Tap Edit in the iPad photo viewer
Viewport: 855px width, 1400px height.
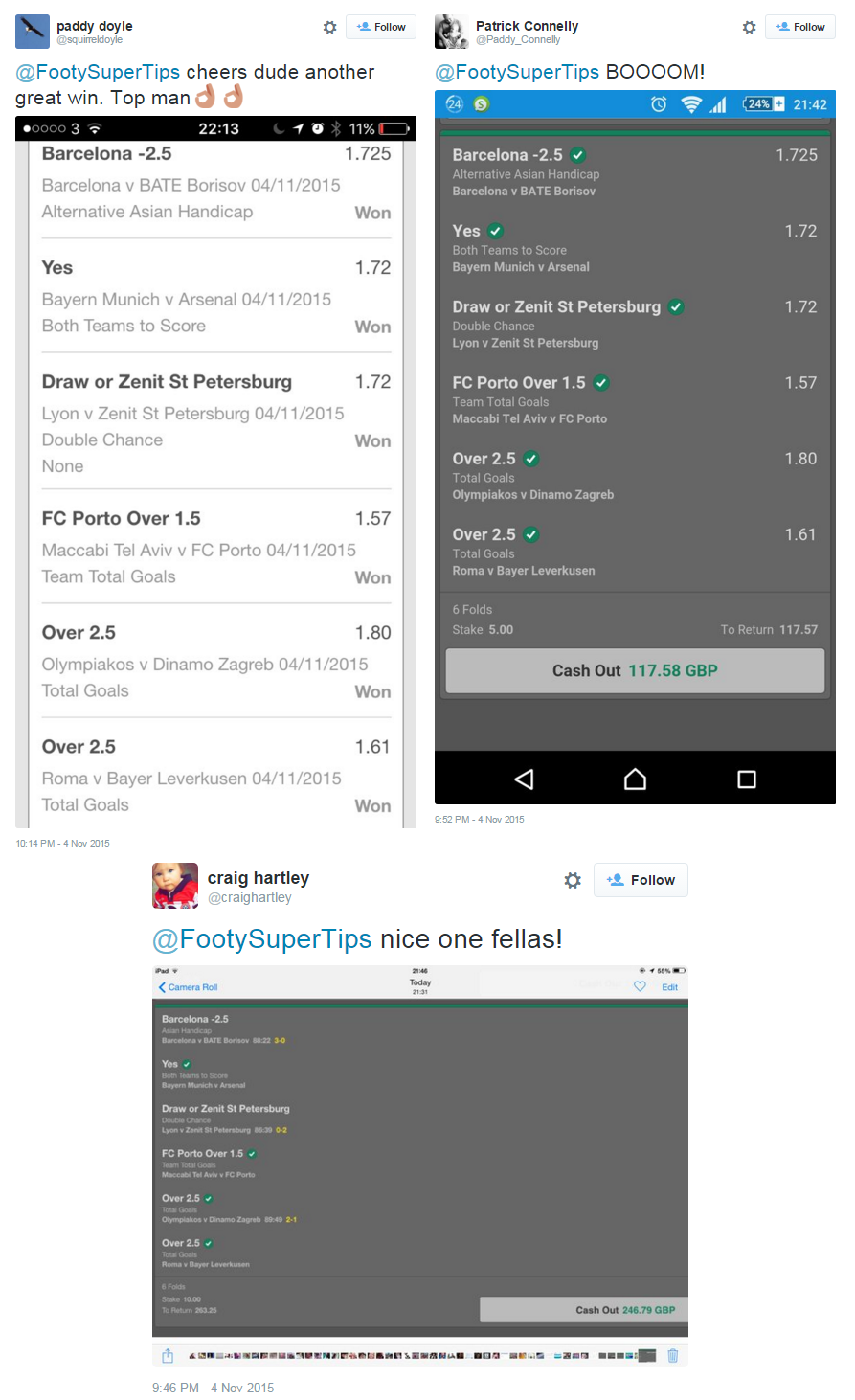click(x=670, y=987)
